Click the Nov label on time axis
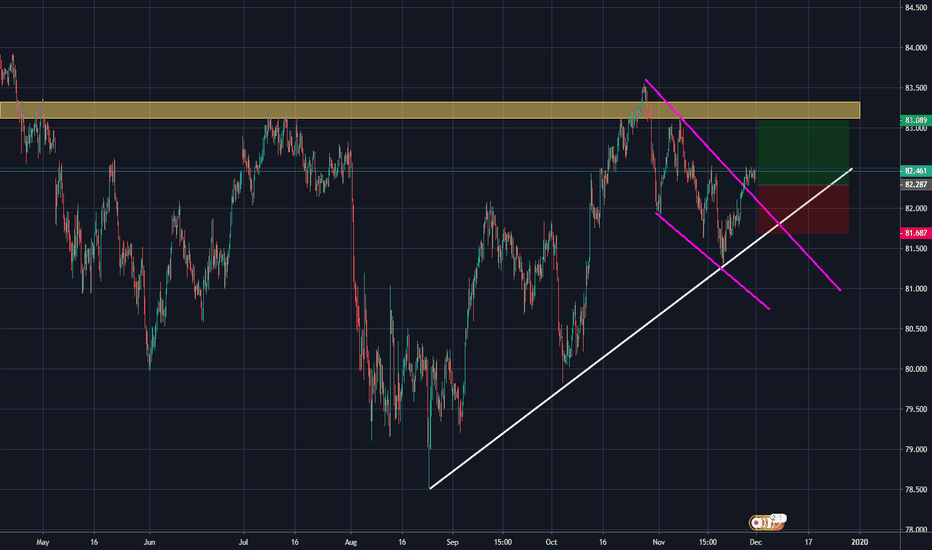Viewport: 932px width, 550px height. [657, 541]
